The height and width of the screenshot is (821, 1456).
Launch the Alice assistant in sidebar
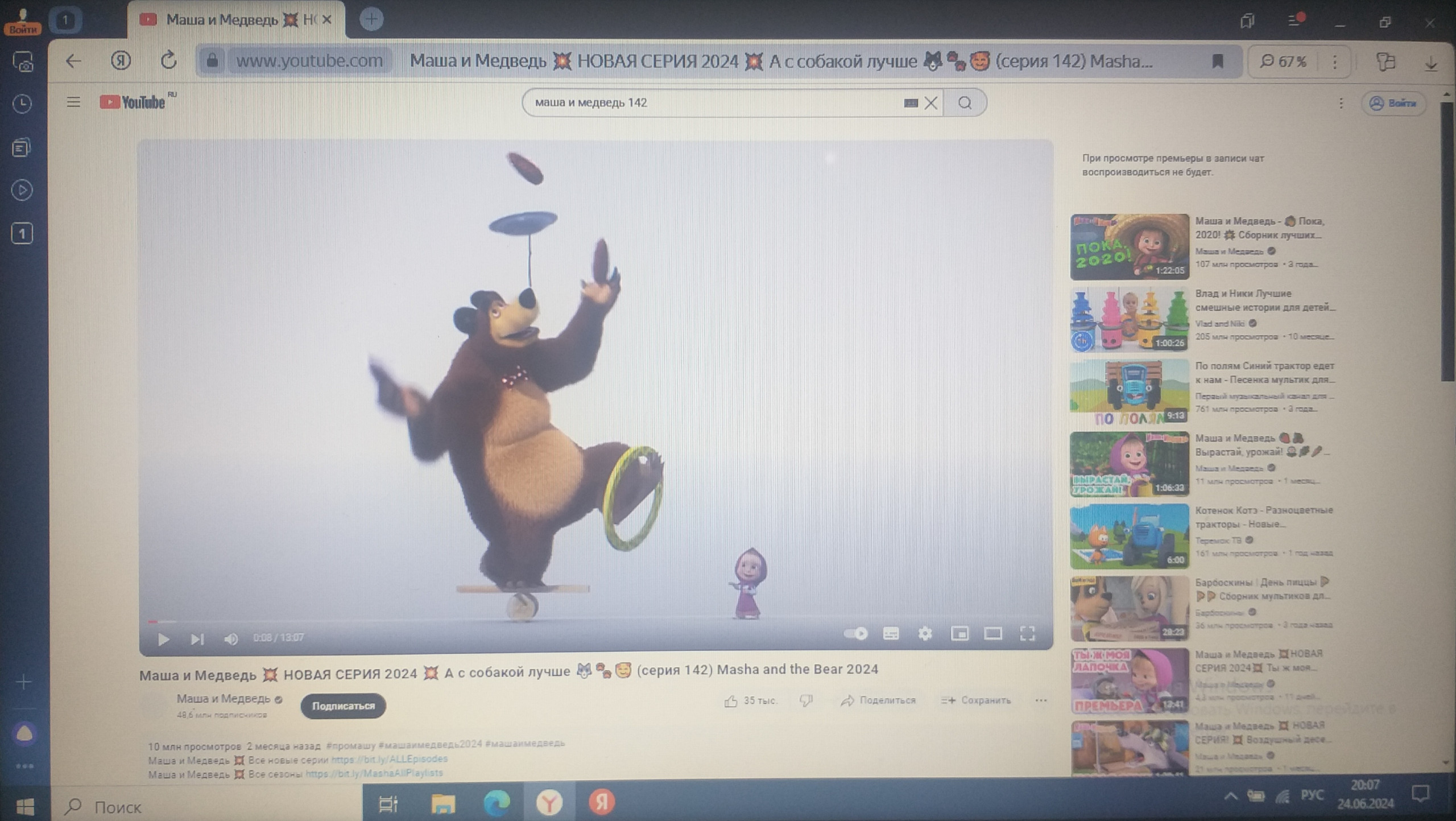(x=24, y=734)
